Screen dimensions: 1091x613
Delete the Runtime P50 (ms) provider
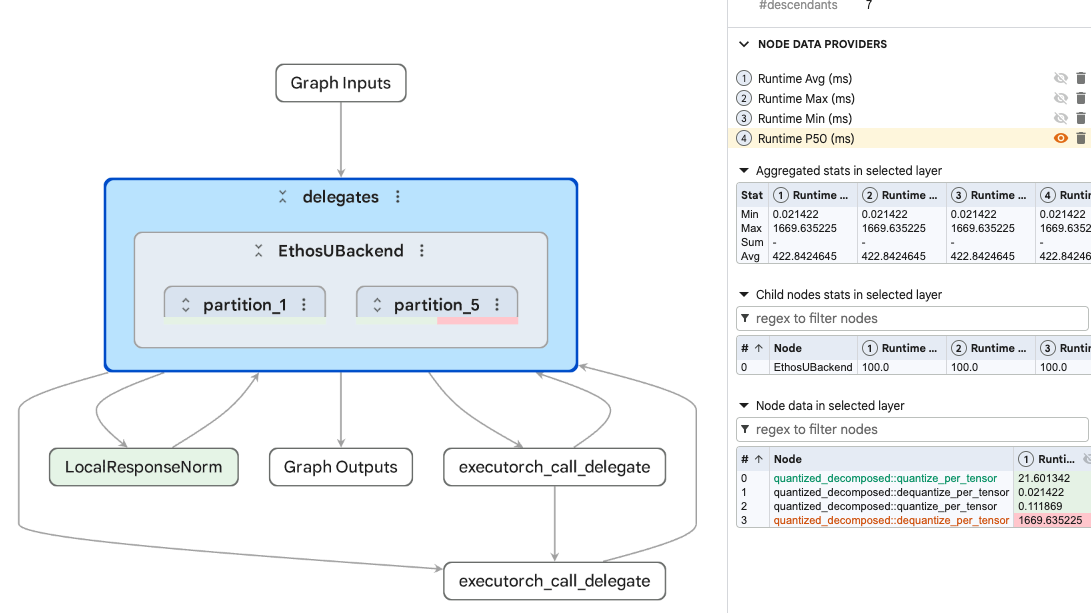pyautogui.click(x=1081, y=138)
